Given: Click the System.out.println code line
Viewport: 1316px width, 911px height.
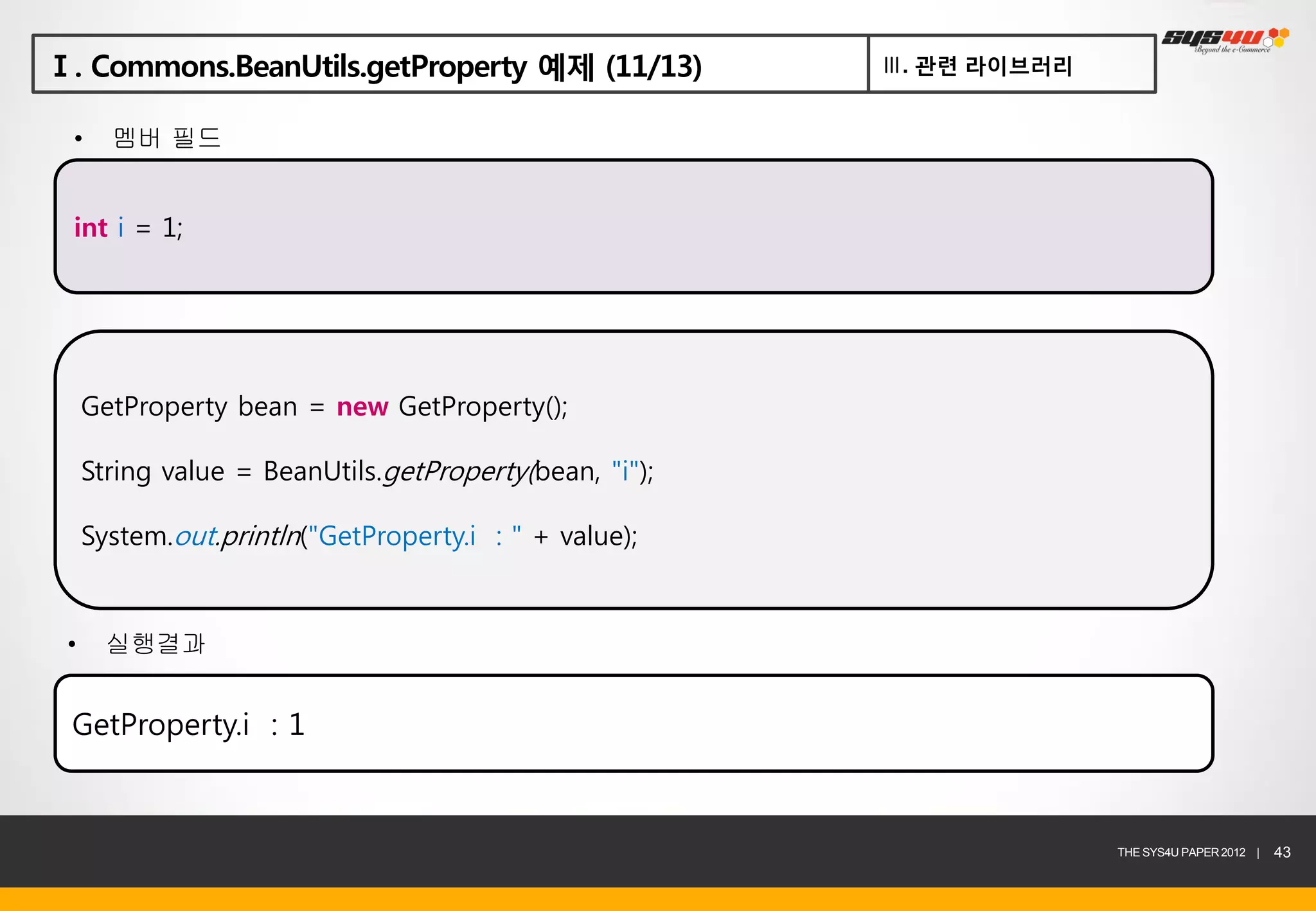Looking at the screenshot, I should point(359,536).
